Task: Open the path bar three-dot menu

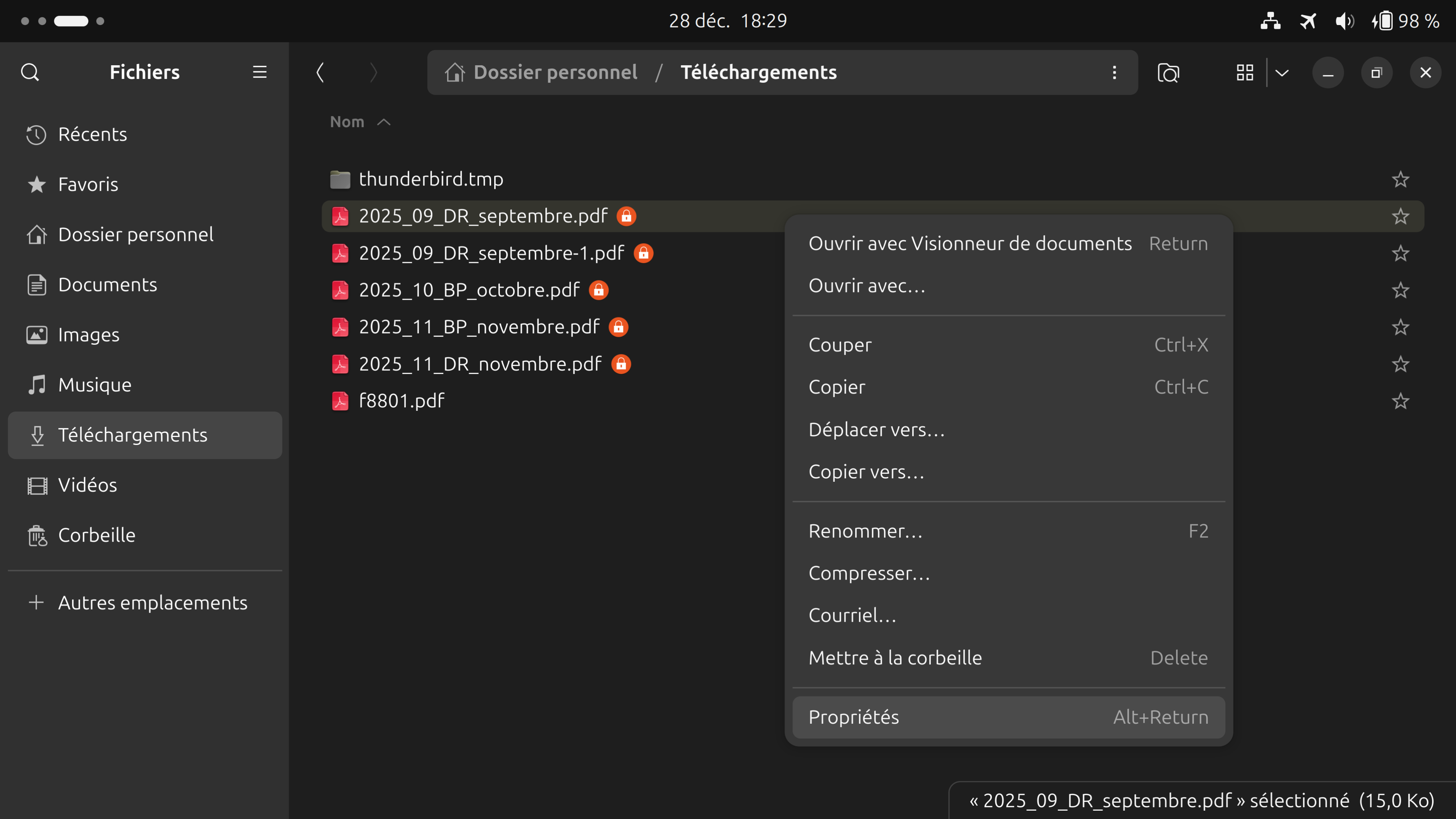Action: click(1114, 72)
